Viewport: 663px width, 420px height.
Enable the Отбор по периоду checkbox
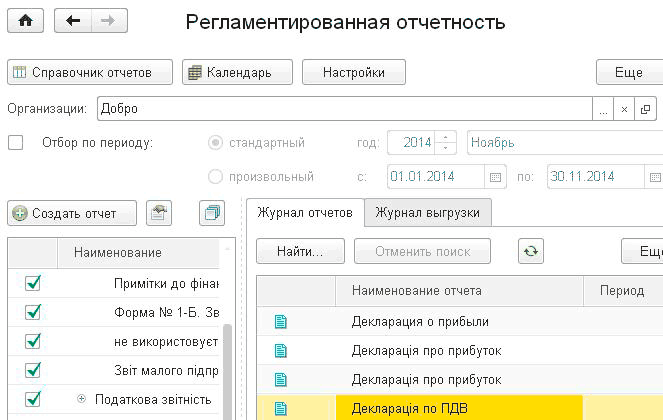(16, 142)
